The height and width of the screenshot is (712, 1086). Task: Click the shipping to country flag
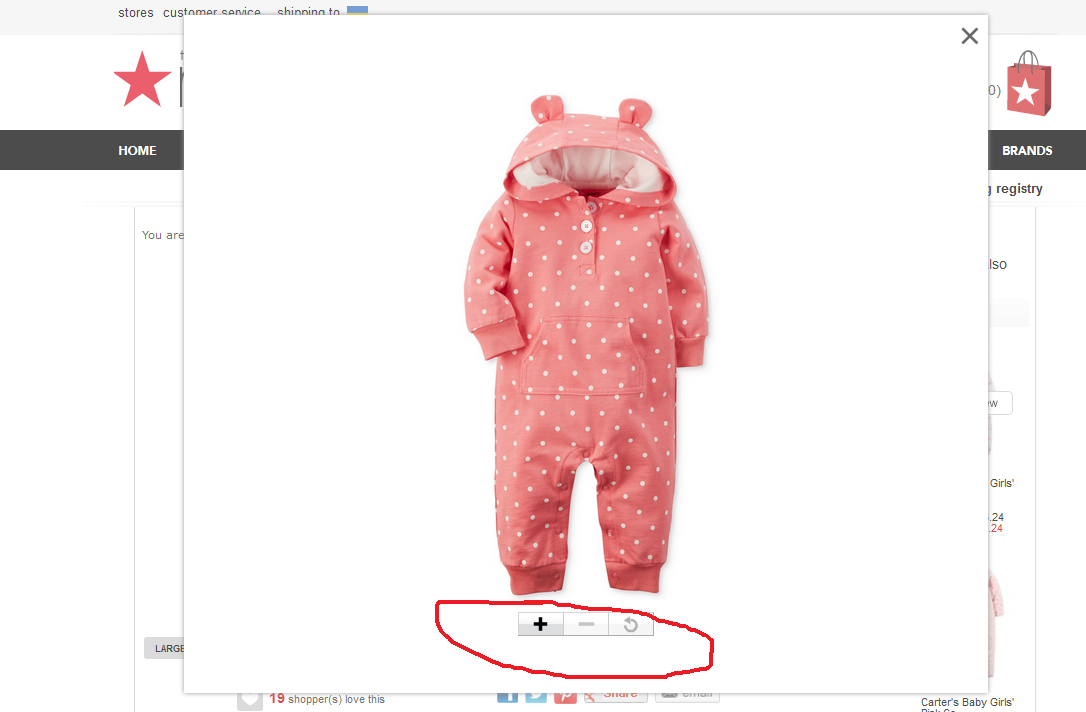coord(357,10)
